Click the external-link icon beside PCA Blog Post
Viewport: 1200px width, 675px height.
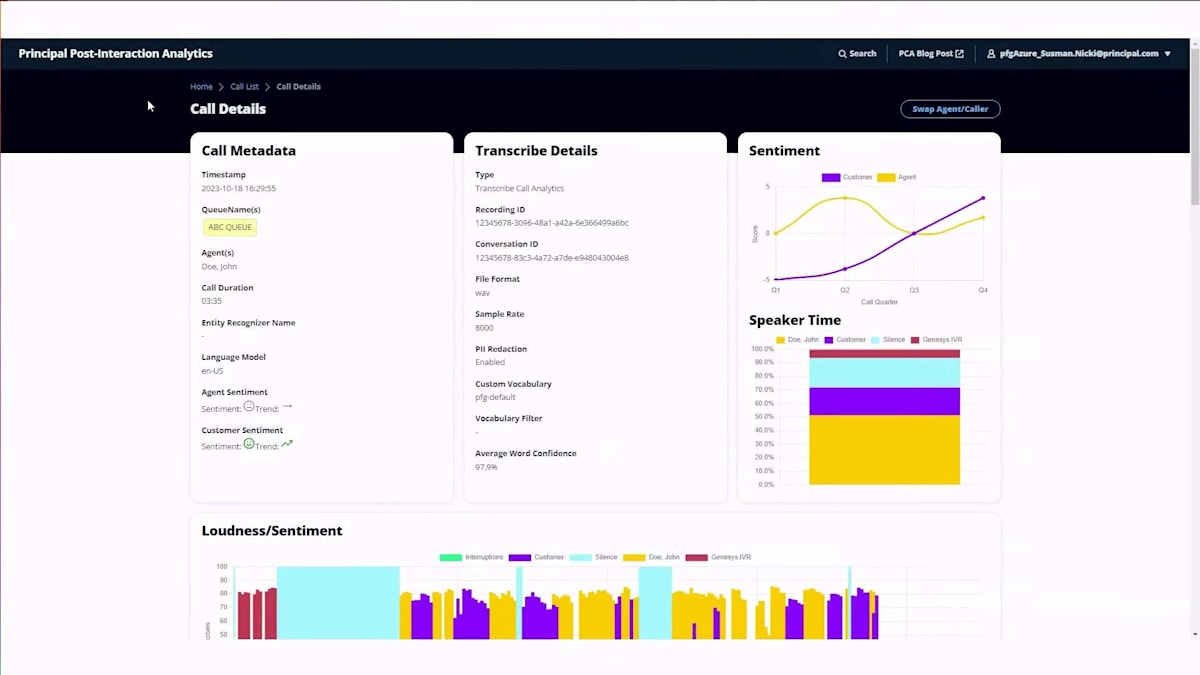tap(960, 54)
